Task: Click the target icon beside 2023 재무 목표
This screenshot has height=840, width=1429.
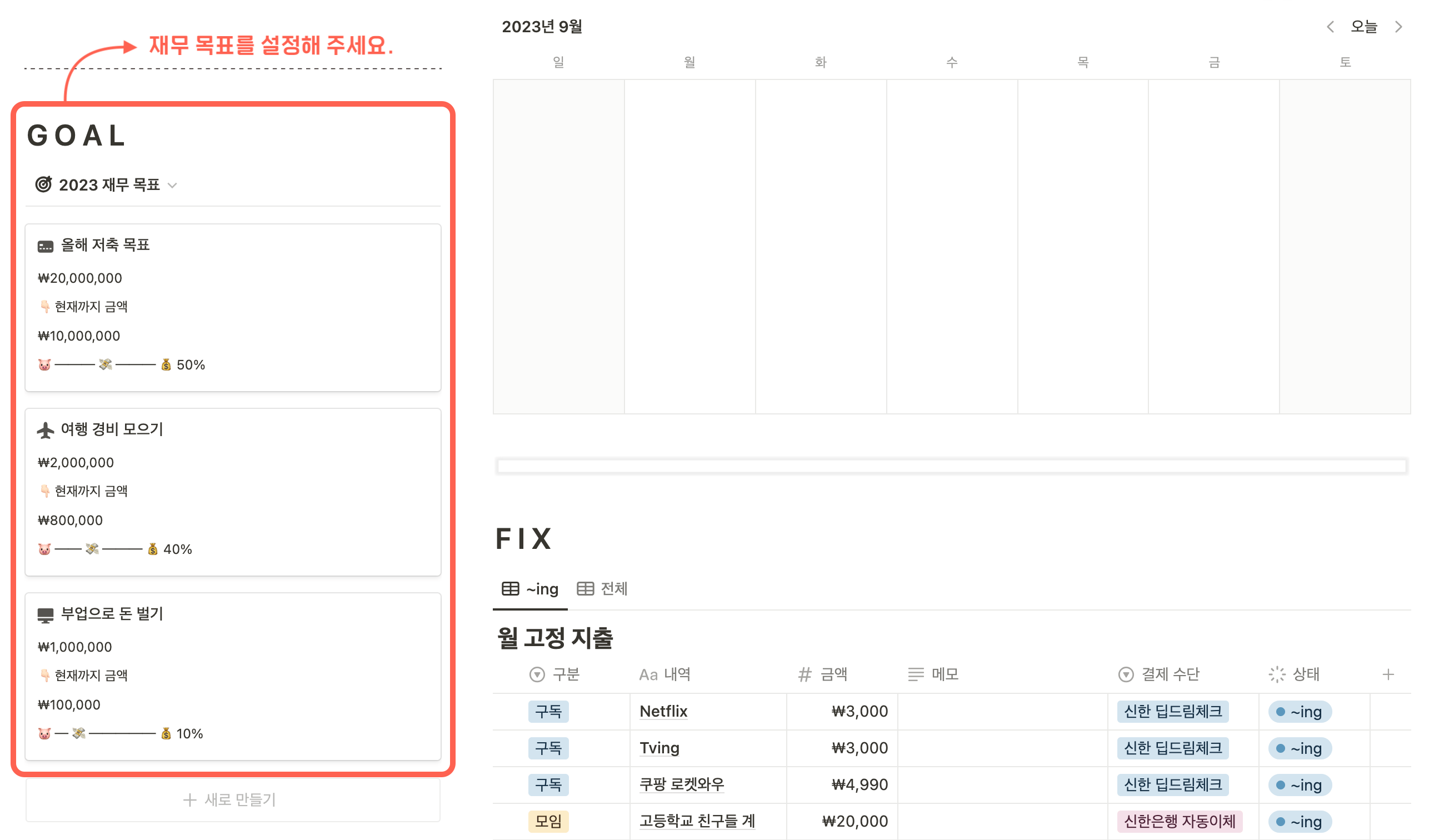Action: (x=44, y=184)
